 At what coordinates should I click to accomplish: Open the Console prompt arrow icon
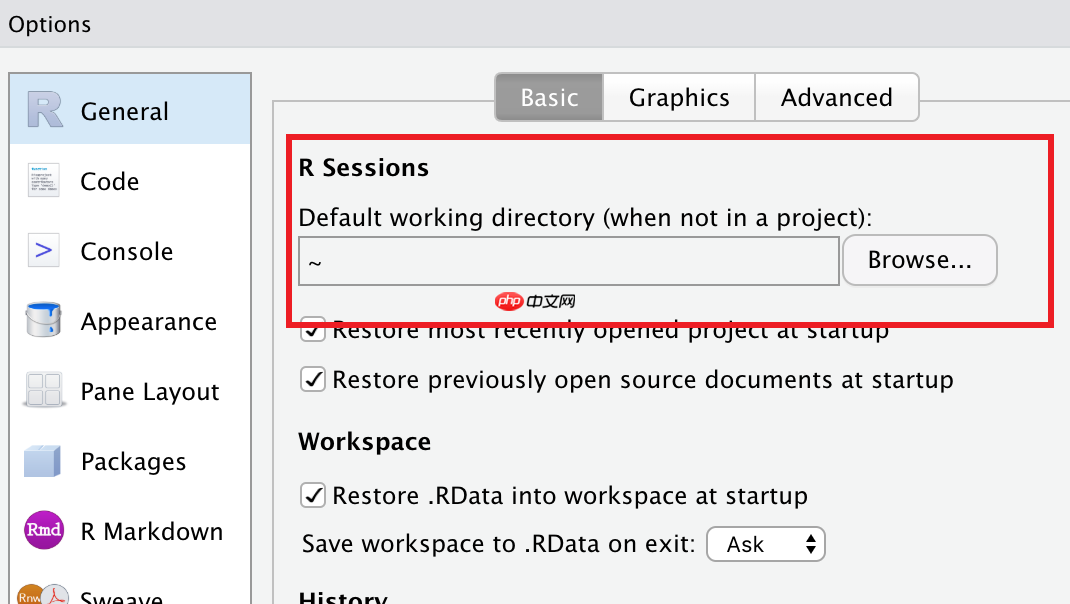point(44,250)
